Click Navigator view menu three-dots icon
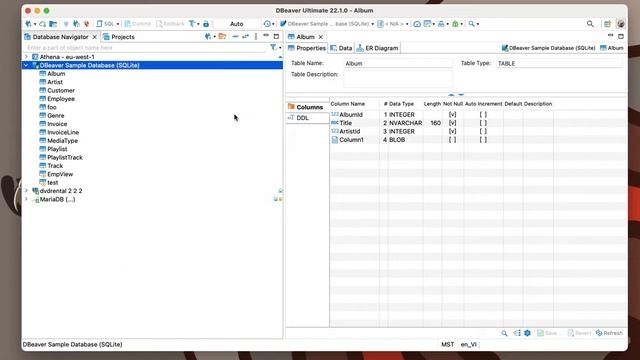The width and height of the screenshot is (640, 360). [x=256, y=37]
